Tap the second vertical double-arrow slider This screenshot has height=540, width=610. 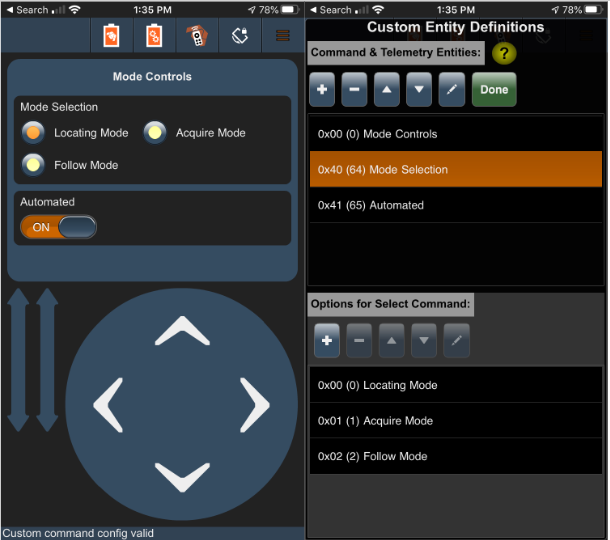point(47,360)
